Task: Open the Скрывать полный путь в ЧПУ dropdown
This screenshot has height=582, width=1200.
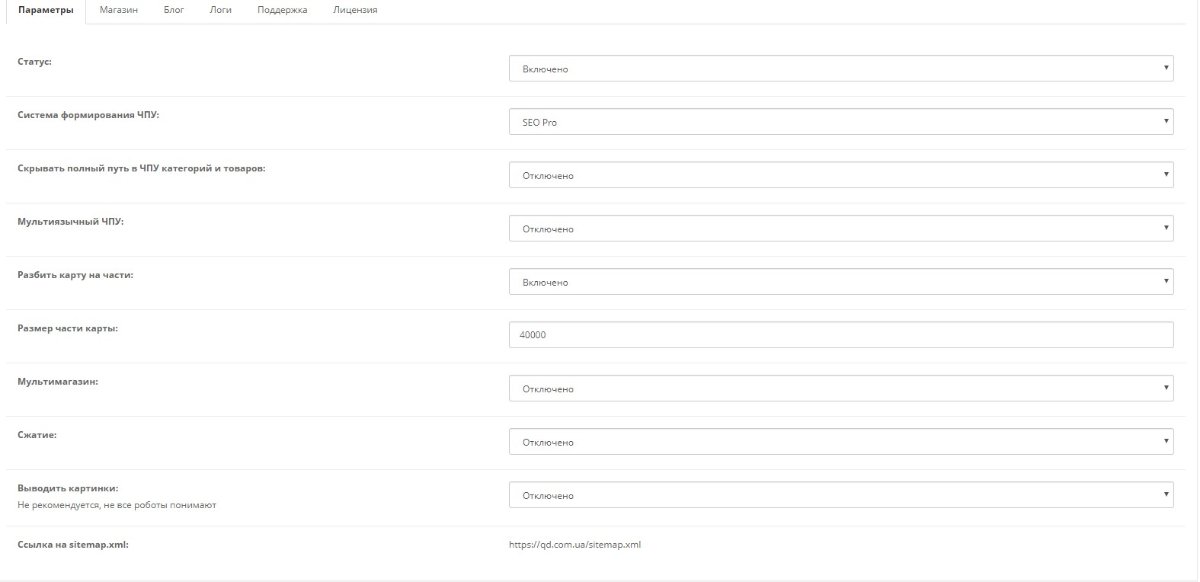Action: coord(841,175)
